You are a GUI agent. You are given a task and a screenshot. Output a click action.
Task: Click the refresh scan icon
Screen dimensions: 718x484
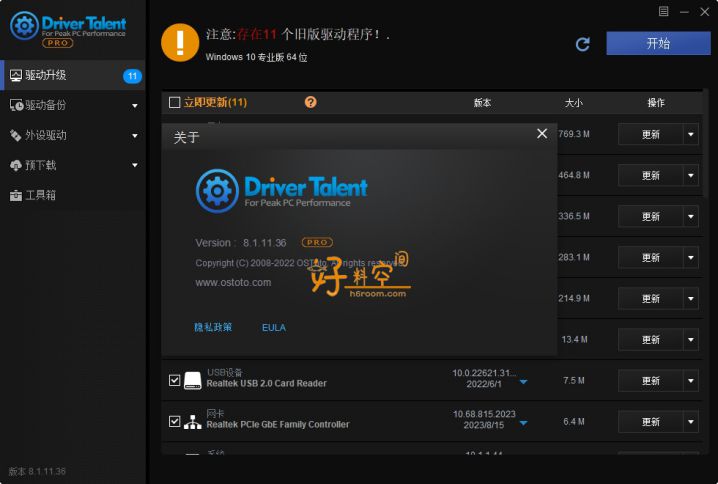tap(582, 44)
